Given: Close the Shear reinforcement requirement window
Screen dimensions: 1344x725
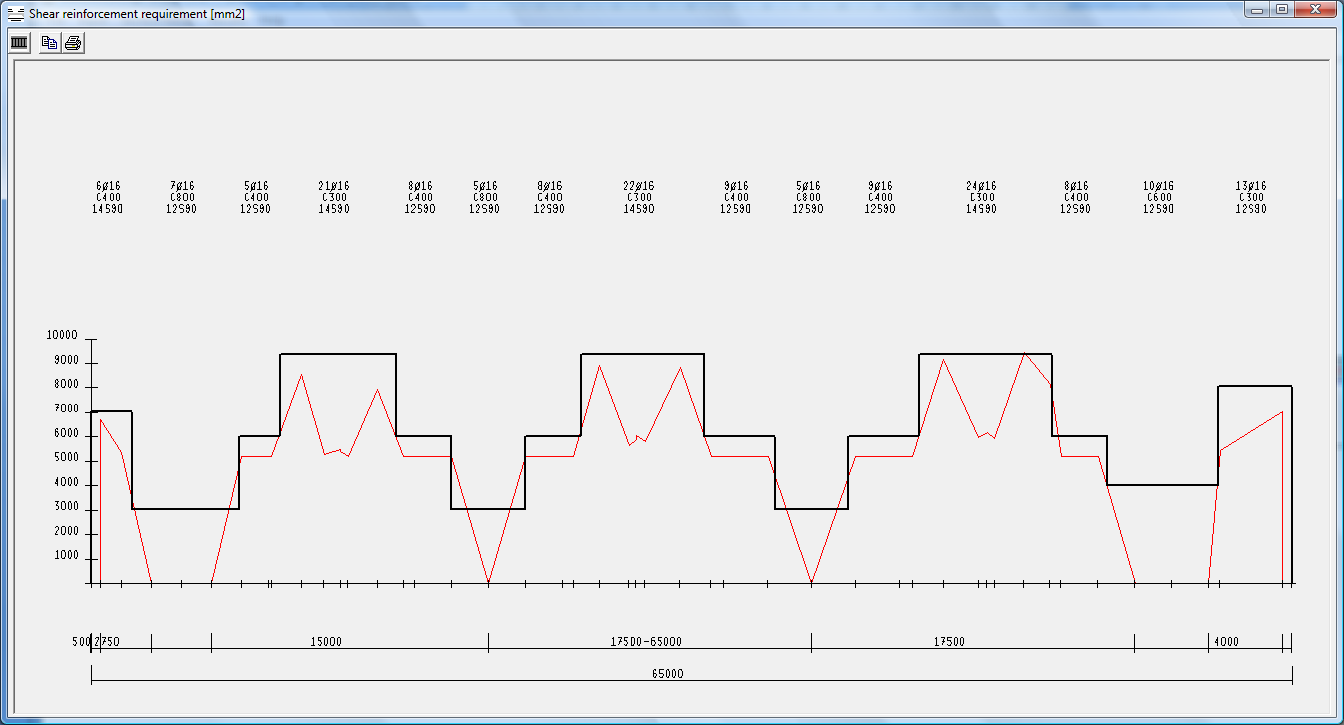Looking at the screenshot, I should pyautogui.click(x=1317, y=9).
